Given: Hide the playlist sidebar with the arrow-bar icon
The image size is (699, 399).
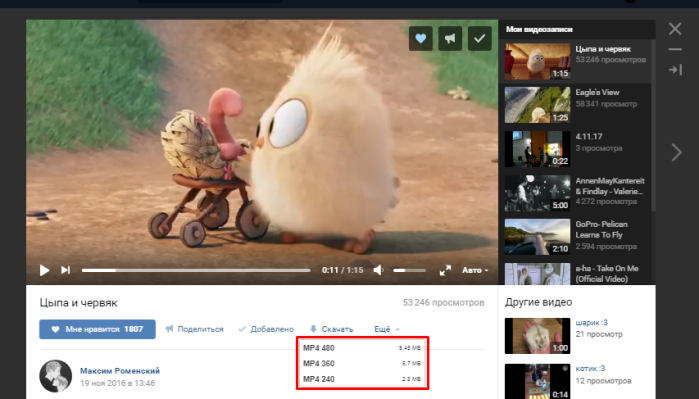Looking at the screenshot, I should click(x=675, y=70).
